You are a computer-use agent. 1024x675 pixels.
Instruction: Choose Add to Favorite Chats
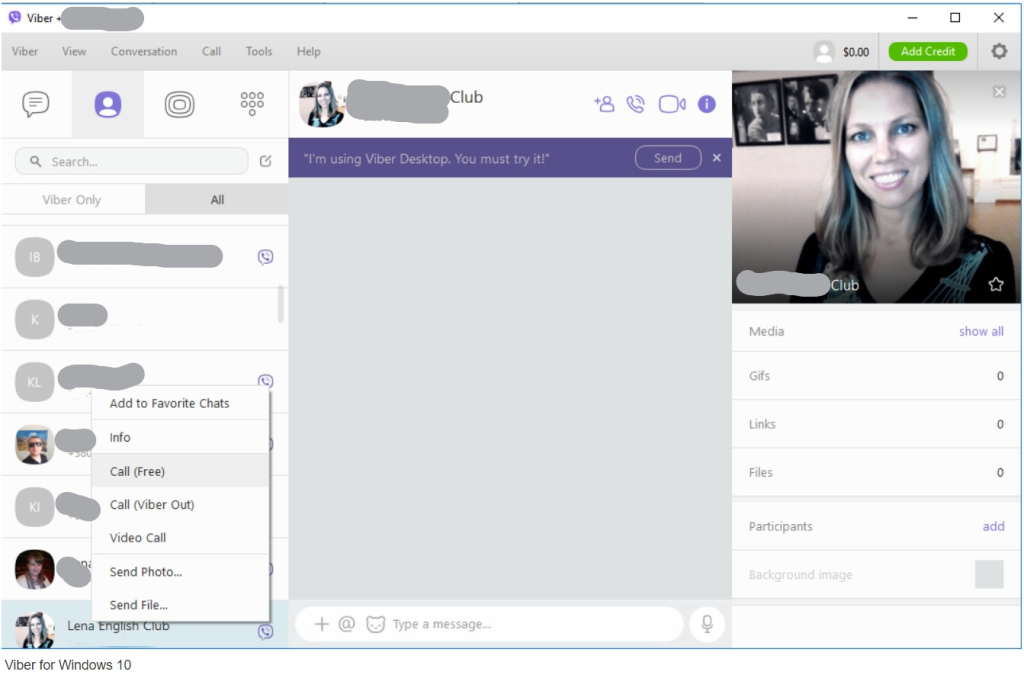[180, 403]
